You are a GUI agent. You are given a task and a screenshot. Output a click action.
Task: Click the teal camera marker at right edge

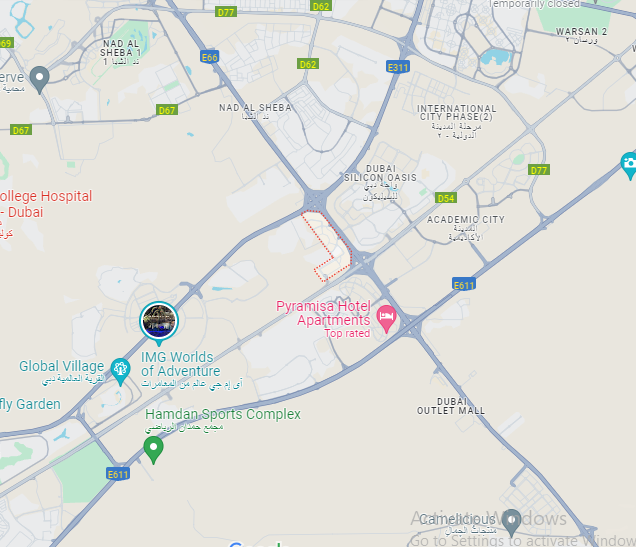(x=628, y=165)
